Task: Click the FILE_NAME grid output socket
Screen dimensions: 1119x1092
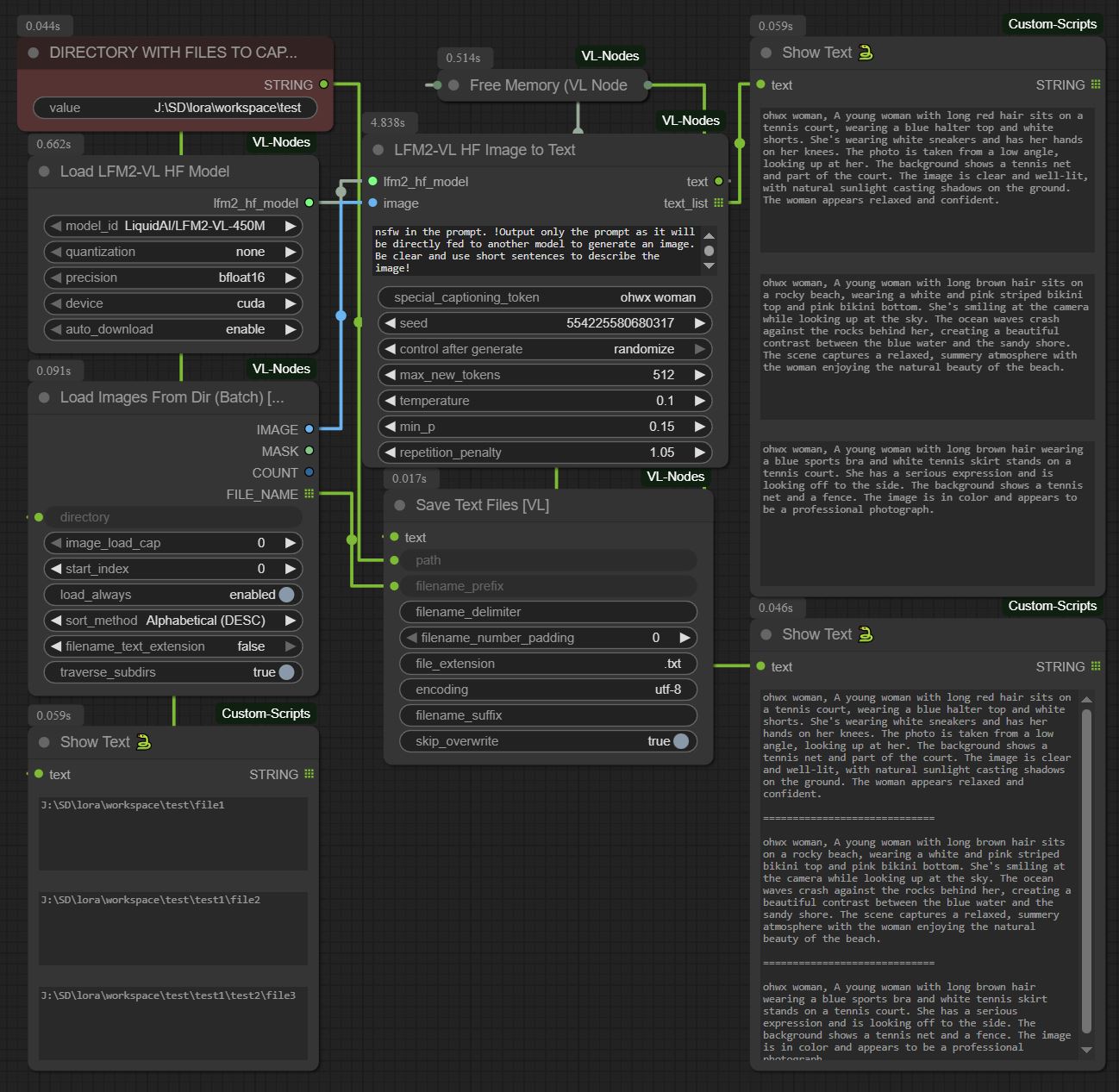Action: (309, 494)
